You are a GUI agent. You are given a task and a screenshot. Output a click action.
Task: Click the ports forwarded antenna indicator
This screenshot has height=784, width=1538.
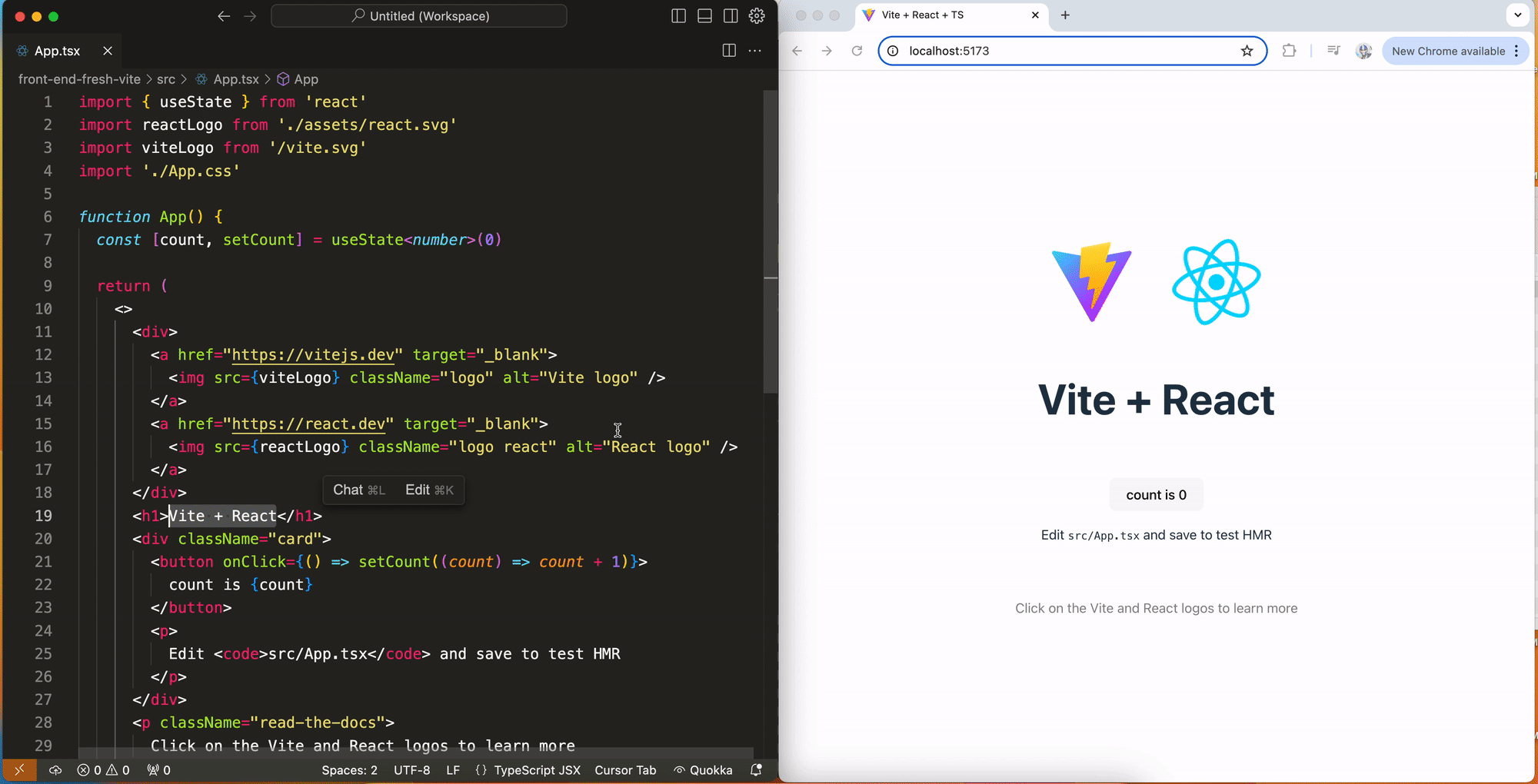click(x=159, y=770)
